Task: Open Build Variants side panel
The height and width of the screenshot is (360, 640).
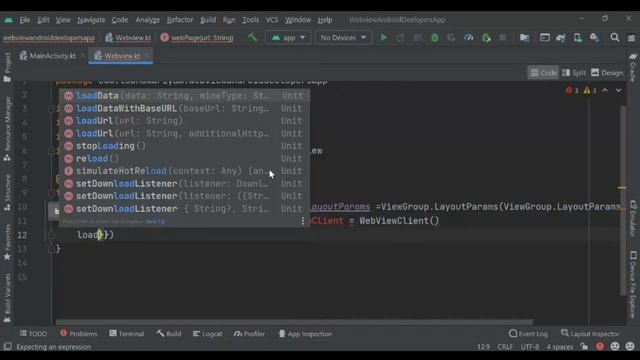Action: (7, 298)
